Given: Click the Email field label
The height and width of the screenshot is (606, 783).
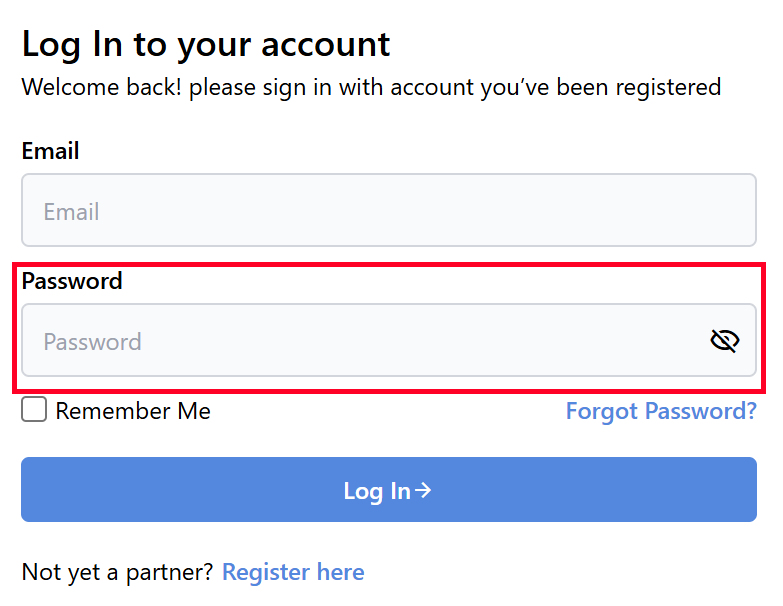Looking at the screenshot, I should 50,151.
